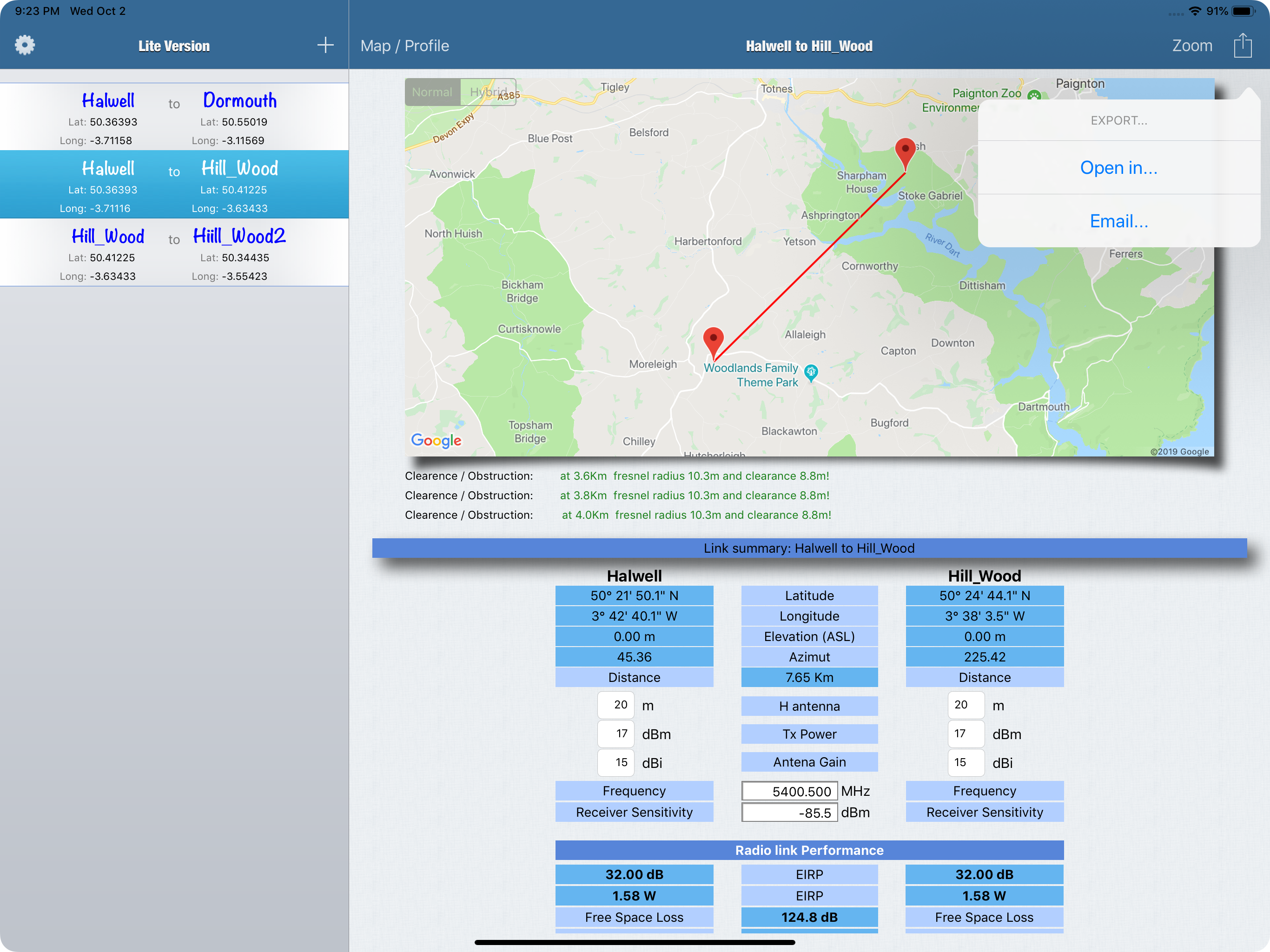Viewport: 1270px width, 952px height.
Task: Click the 124.8 dB free space loss
Action: point(809,917)
